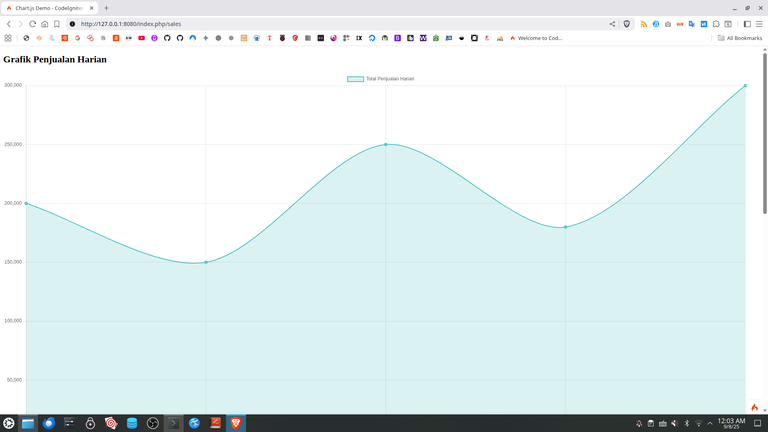Screen dimensions: 768x432
Task: Toggle the browser sidebar panel
Action: pyautogui.click(x=747, y=24)
